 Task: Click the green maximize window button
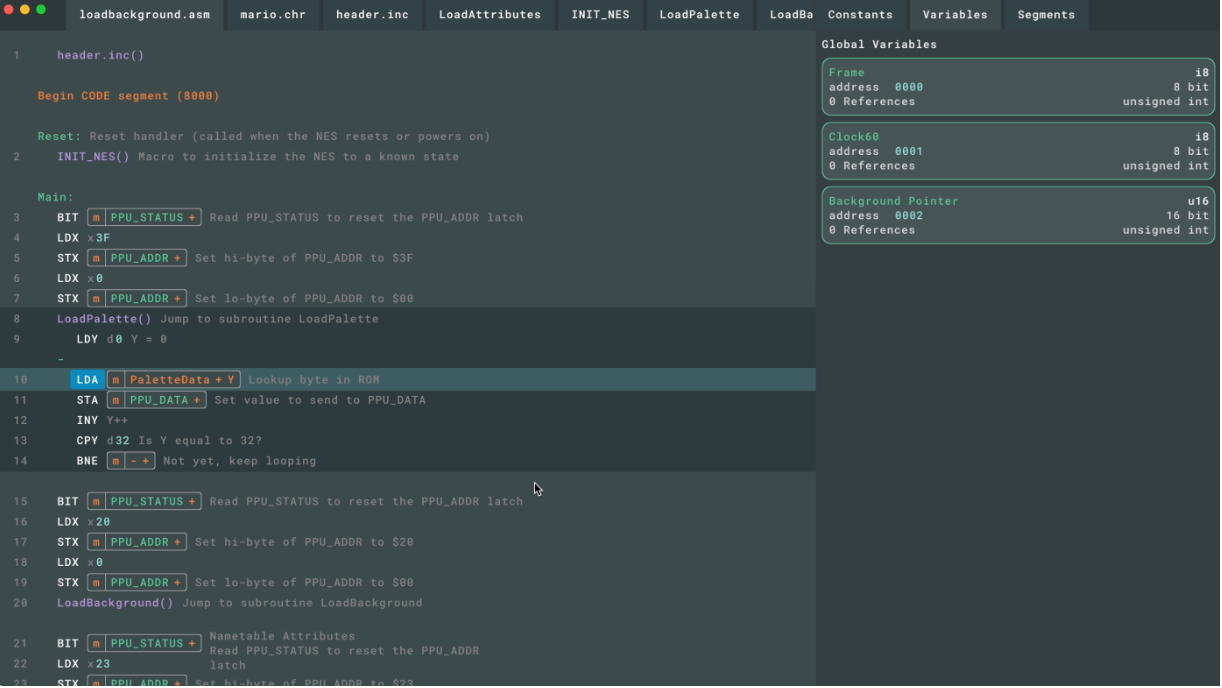(x=41, y=10)
